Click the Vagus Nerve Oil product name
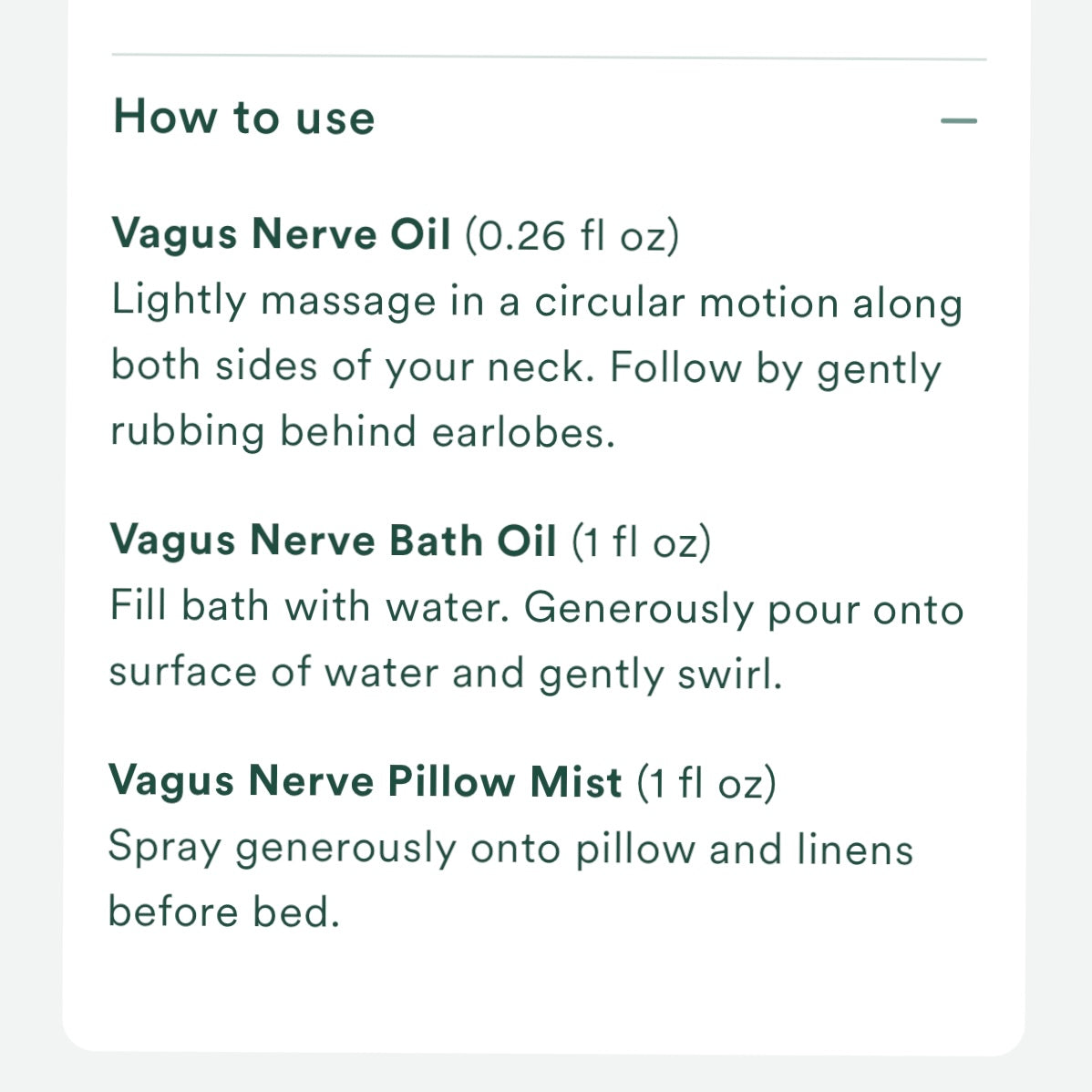Image resolution: width=1092 pixels, height=1092 pixels. tap(281, 232)
